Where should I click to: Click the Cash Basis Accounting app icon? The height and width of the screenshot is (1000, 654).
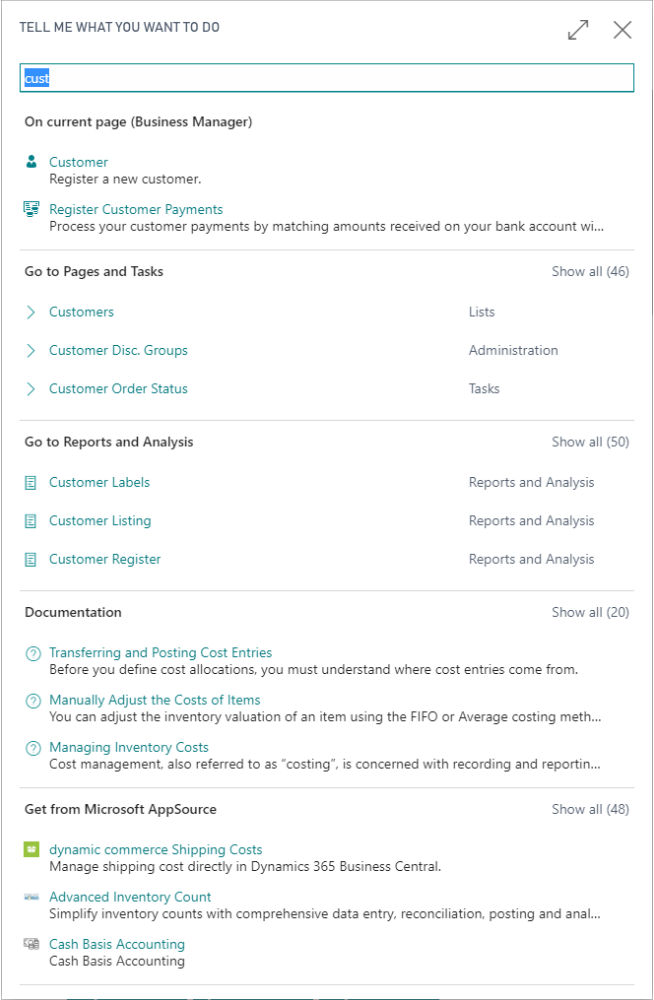(31, 943)
